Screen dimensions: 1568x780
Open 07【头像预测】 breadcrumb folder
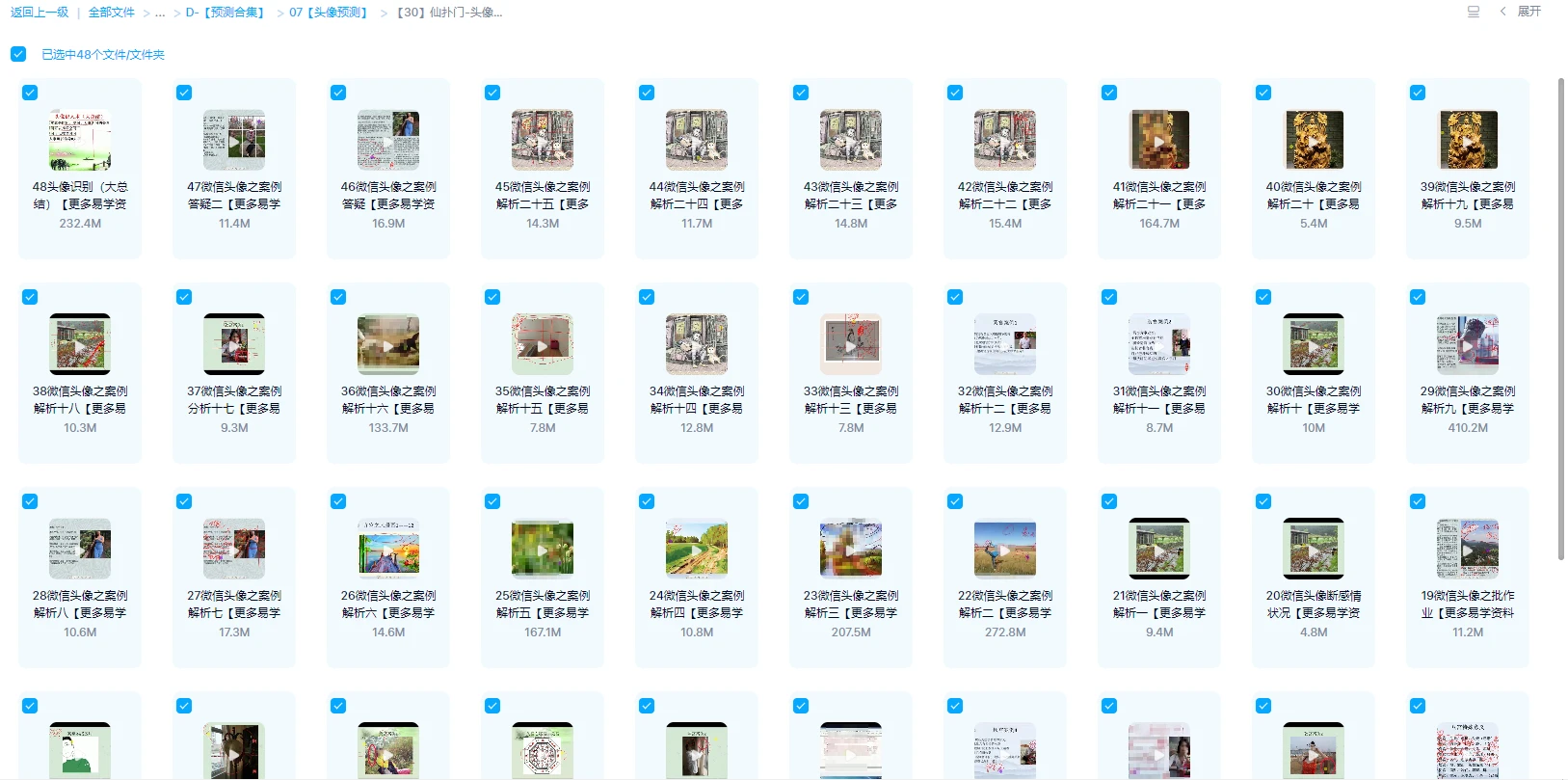(331, 13)
